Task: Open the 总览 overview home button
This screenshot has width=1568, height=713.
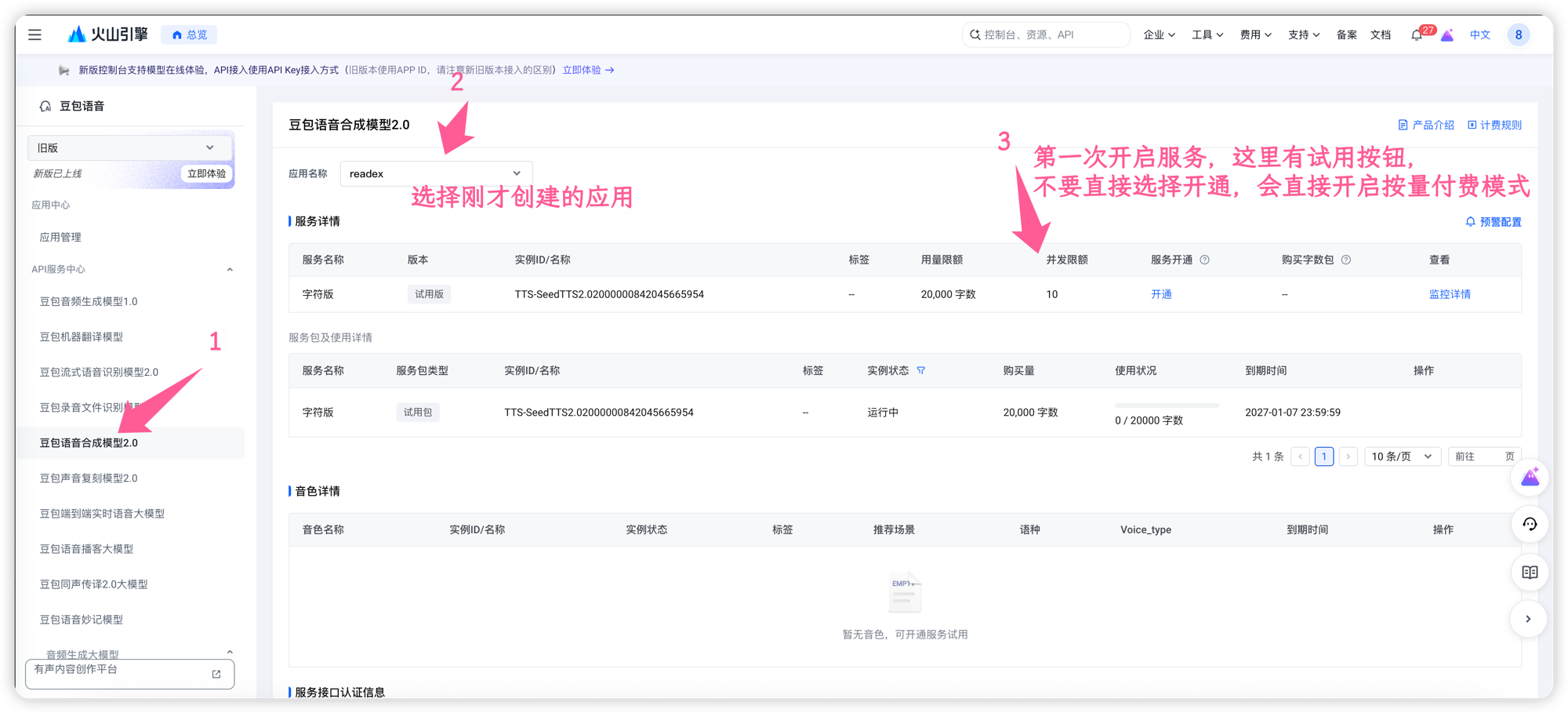Action: pyautogui.click(x=190, y=35)
